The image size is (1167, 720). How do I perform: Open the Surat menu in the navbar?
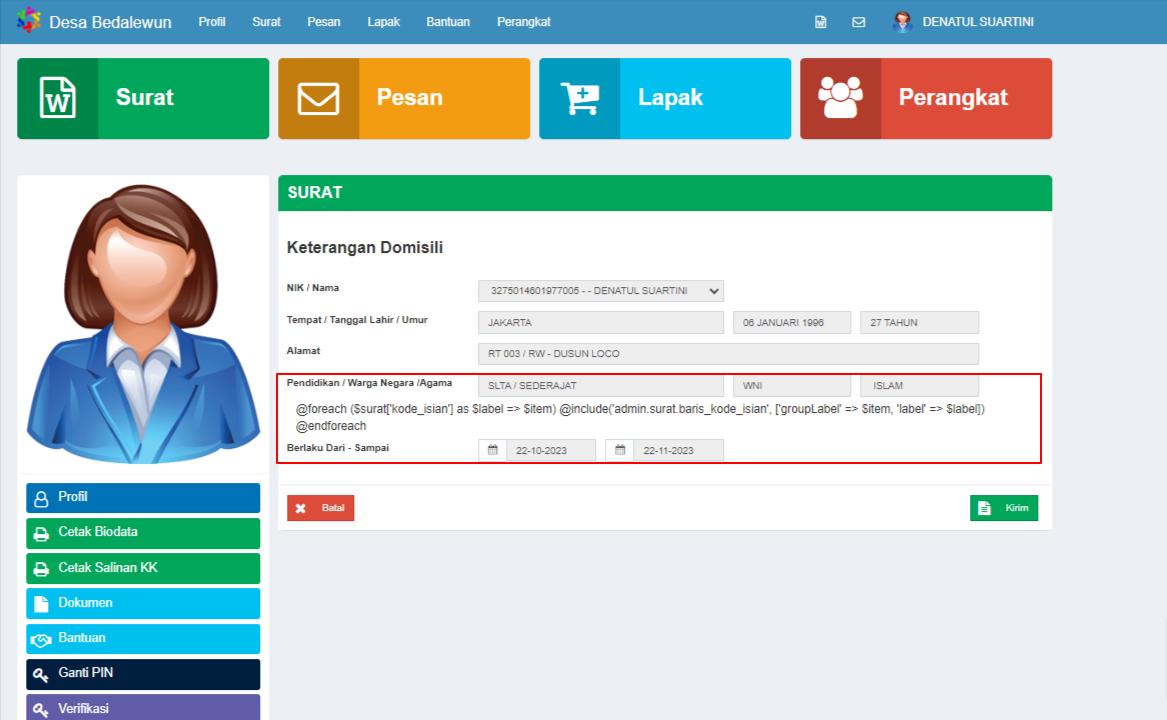266,21
